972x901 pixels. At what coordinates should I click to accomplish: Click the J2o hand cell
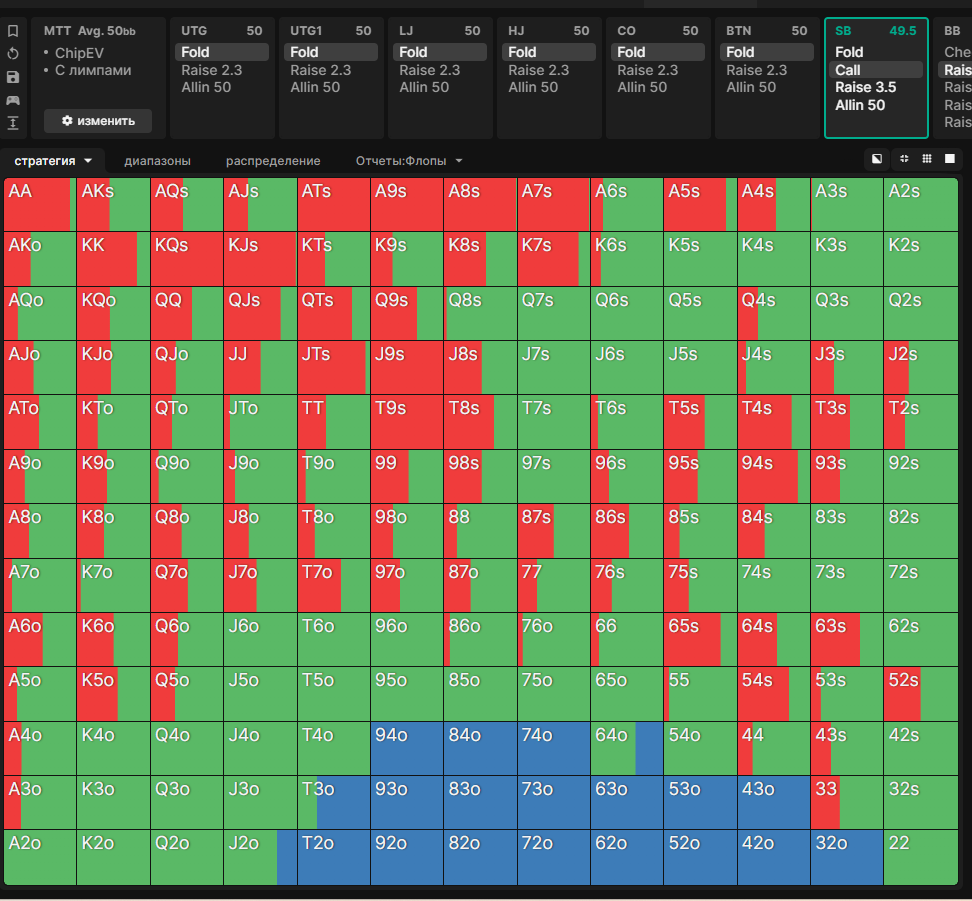click(x=260, y=858)
